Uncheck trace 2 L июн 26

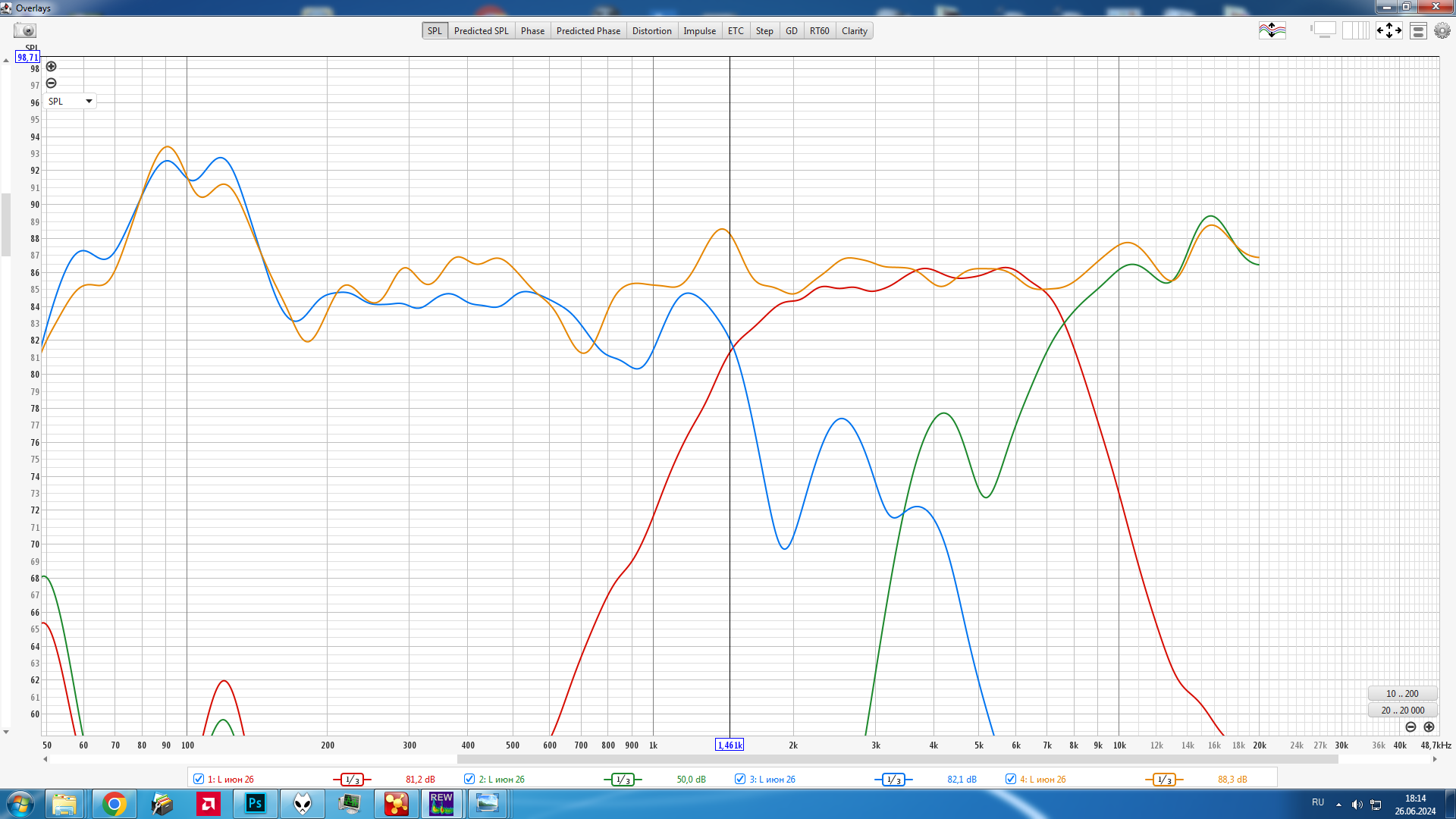coord(469,779)
